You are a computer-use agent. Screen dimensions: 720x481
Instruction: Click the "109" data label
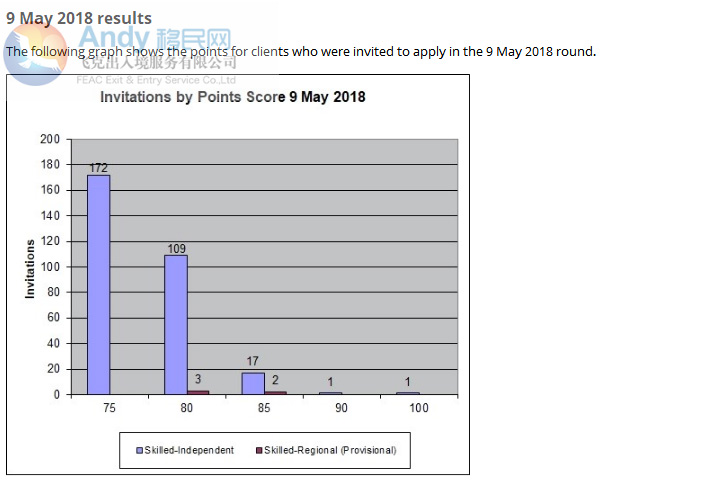point(176,248)
